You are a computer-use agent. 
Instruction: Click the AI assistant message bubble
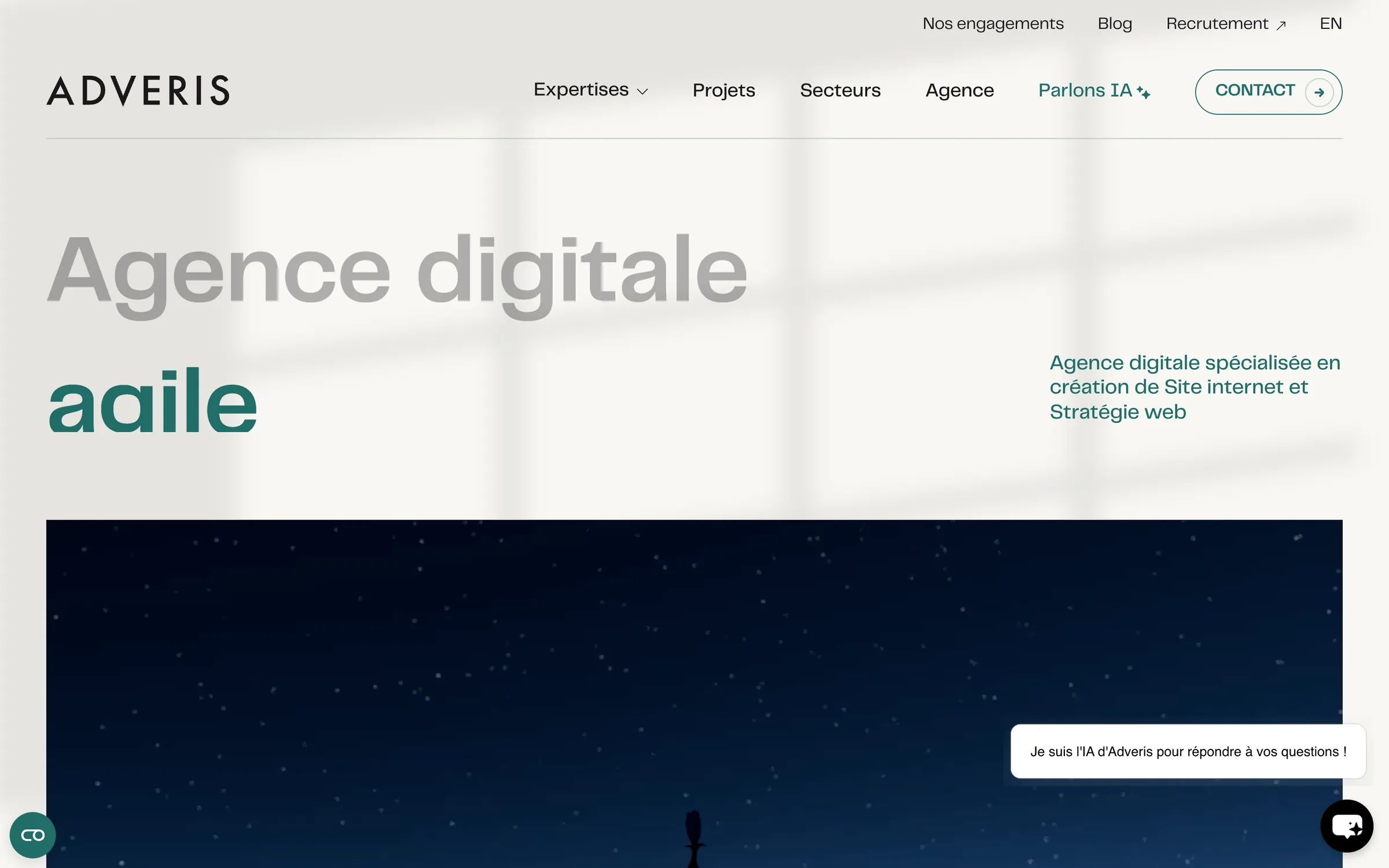(1188, 751)
